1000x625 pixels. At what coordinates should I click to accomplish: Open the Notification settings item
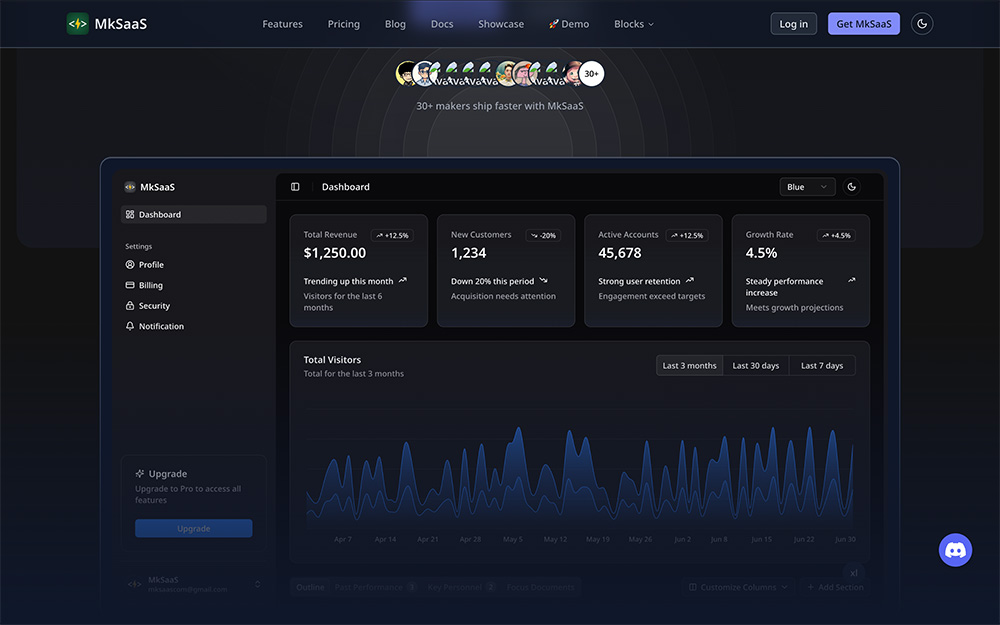pyautogui.click(x=193, y=326)
